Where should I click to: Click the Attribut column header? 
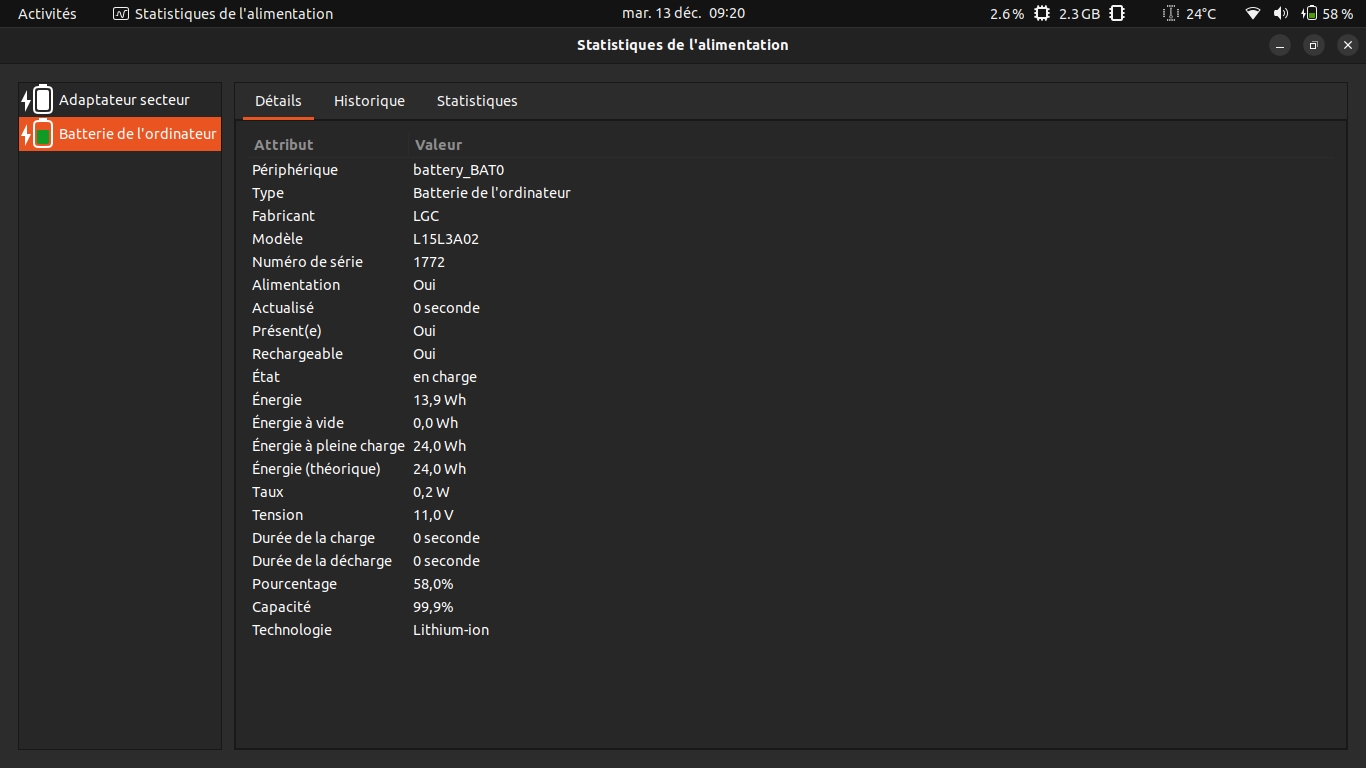pos(284,145)
